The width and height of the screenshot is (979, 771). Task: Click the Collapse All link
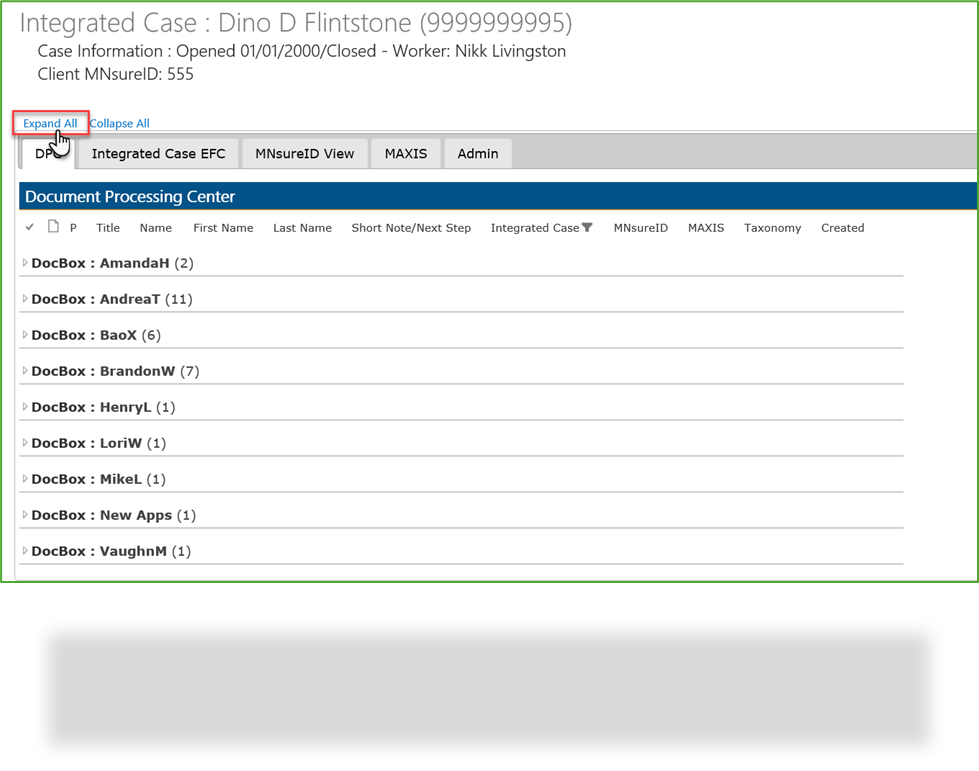tap(119, 123)
